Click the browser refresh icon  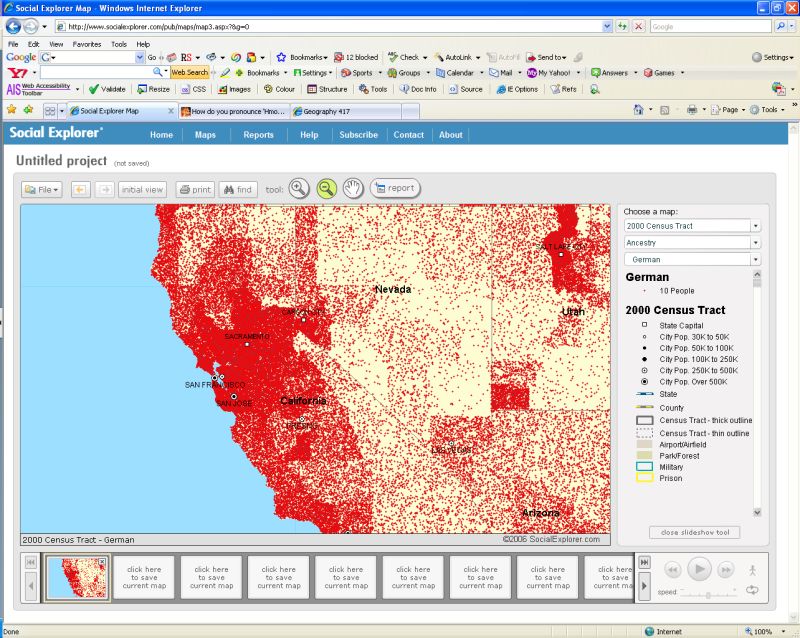[622, 26]
